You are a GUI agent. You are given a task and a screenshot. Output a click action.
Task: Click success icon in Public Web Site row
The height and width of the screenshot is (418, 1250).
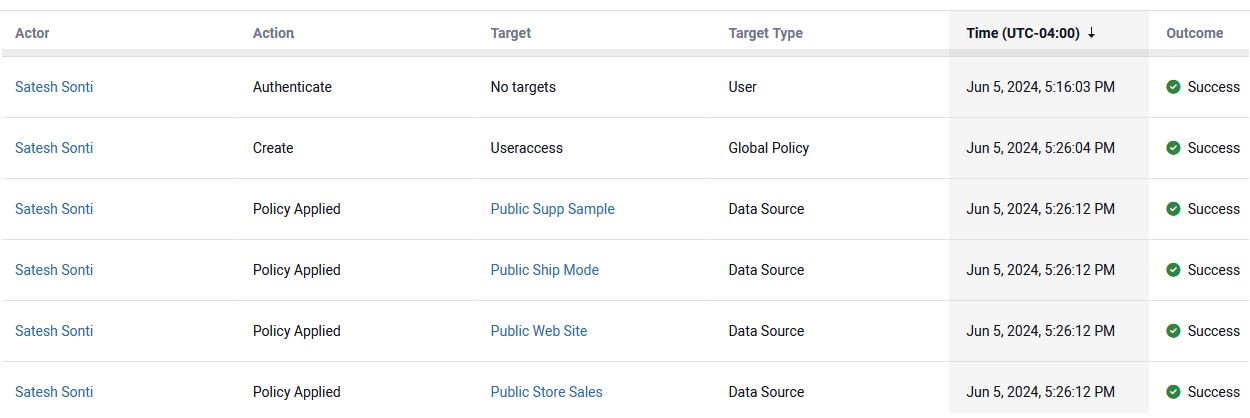[1174, 331]
